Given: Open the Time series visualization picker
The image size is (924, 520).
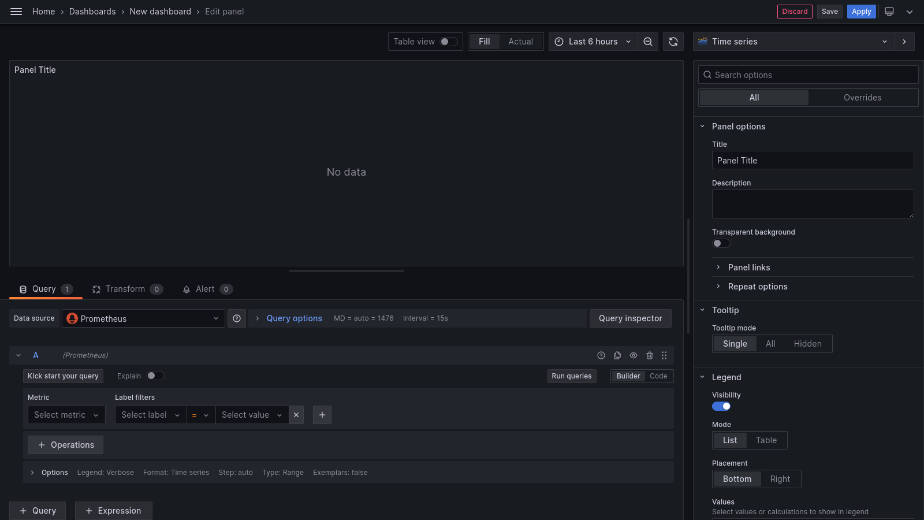Looking at the screenshot, I should point(794,42).
